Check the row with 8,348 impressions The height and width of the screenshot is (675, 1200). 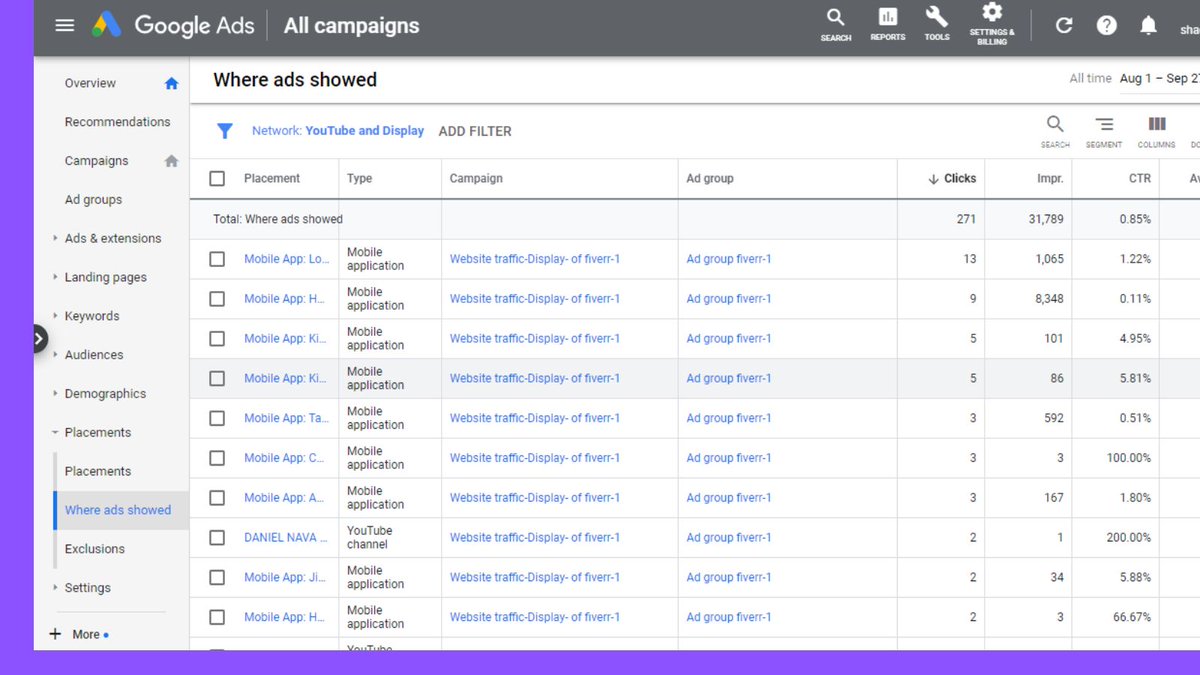click(x=217, y=299)
